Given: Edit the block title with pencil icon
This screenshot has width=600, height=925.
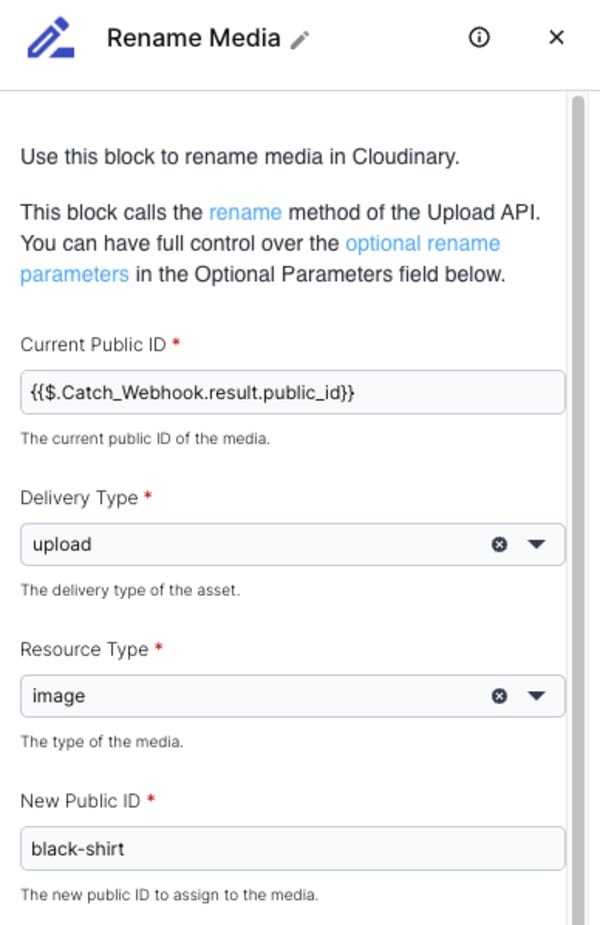Looking at the screenshot, I should [x=300, y=40].
